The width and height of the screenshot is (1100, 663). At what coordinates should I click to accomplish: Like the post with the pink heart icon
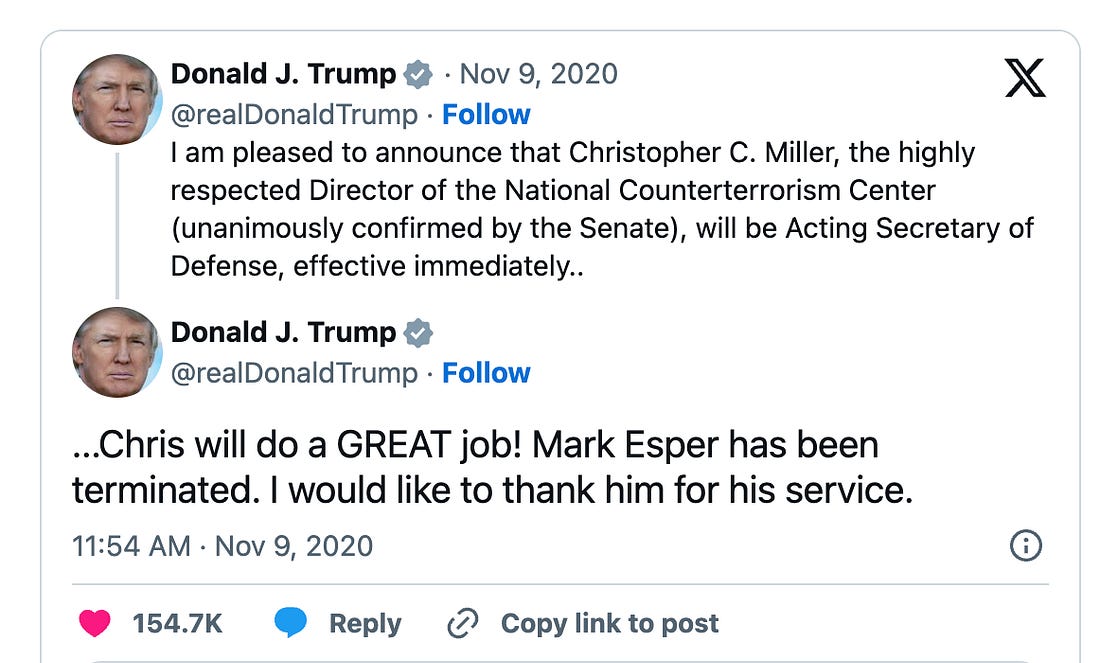(95, 623)
